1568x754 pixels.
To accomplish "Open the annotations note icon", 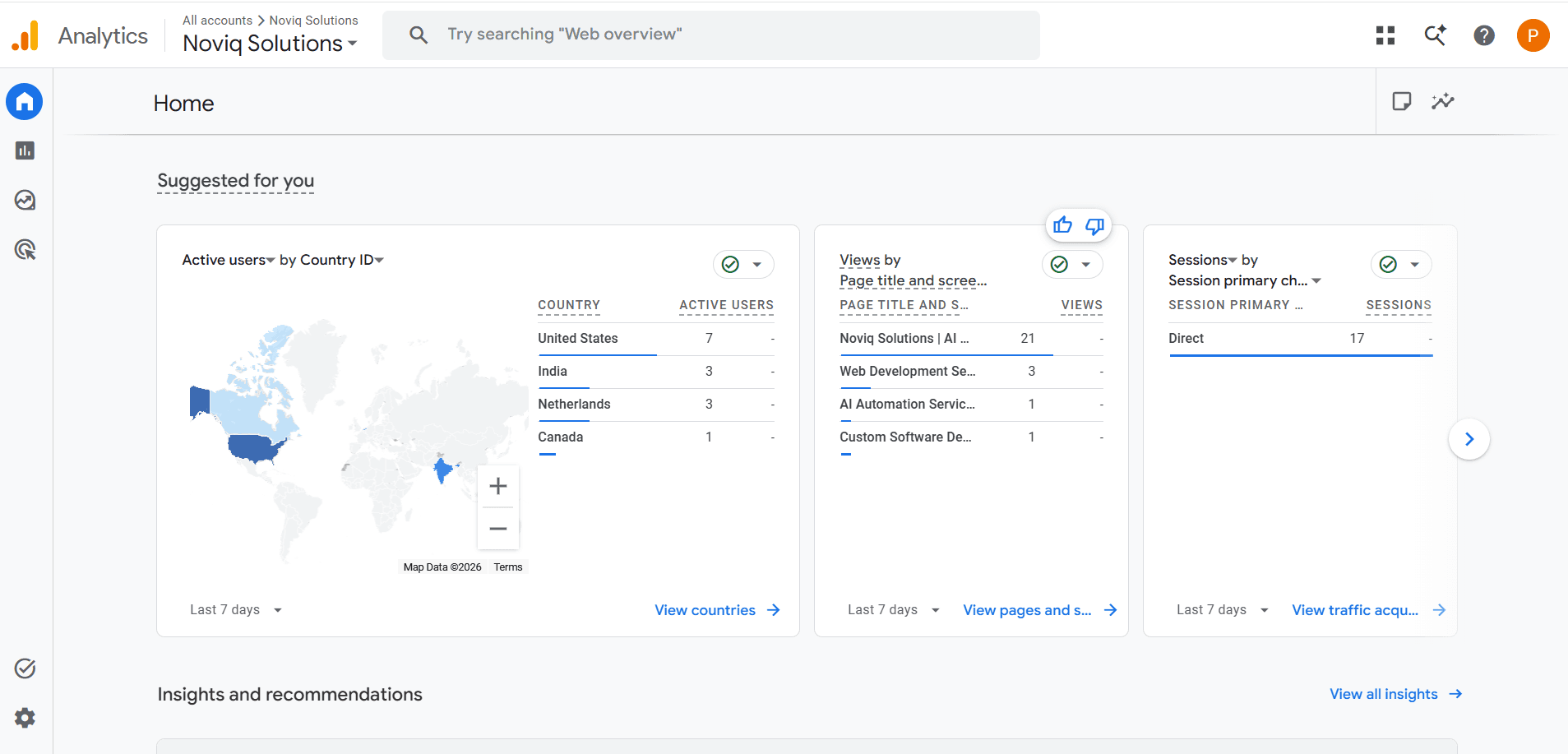I will click(x=1402, y=101).
